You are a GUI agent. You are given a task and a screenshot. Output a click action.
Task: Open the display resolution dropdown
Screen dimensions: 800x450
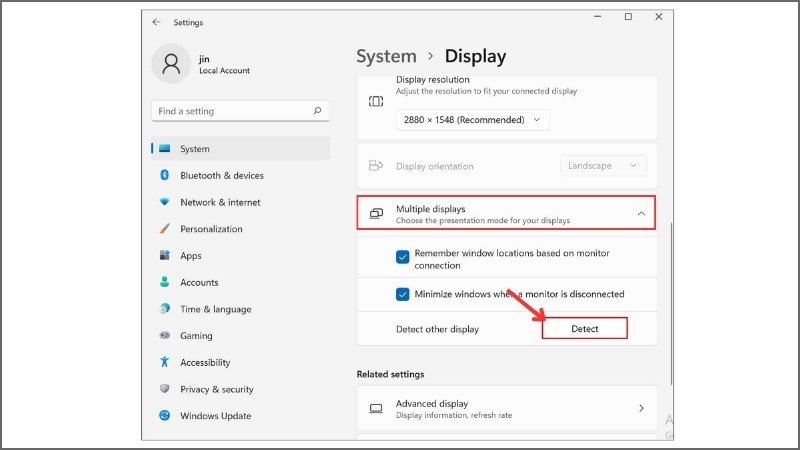point(472,120)
